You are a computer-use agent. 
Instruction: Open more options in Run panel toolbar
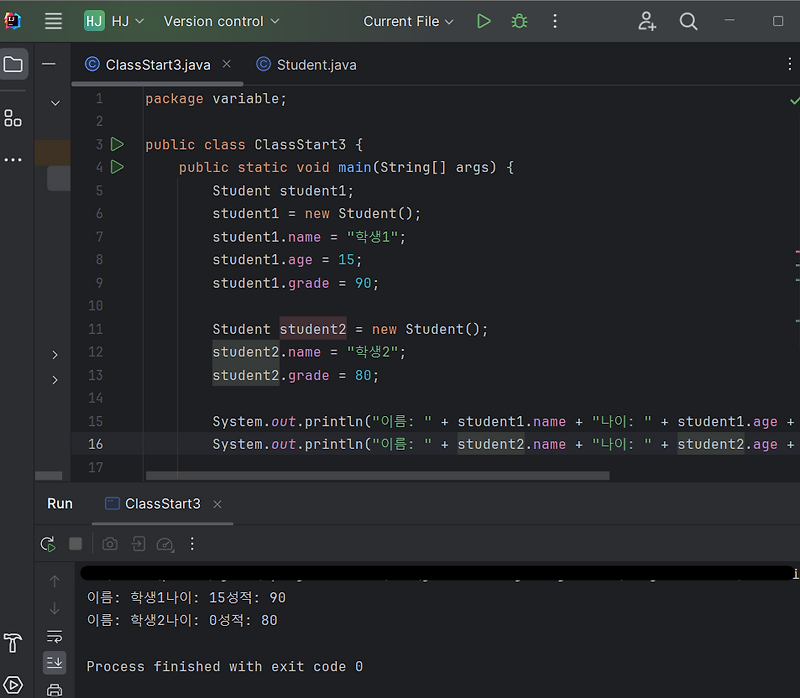(x=192, y=544)
